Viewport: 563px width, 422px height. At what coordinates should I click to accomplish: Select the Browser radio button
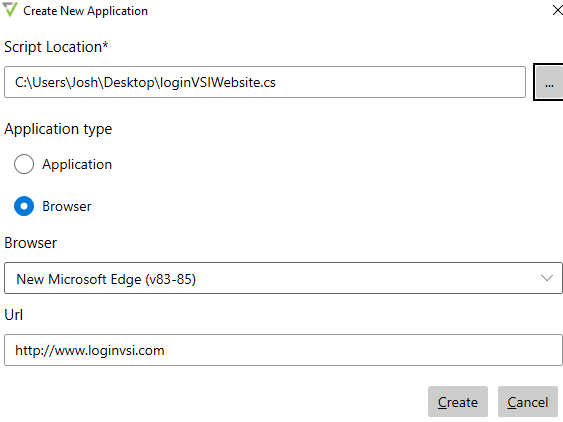point(24,206)
